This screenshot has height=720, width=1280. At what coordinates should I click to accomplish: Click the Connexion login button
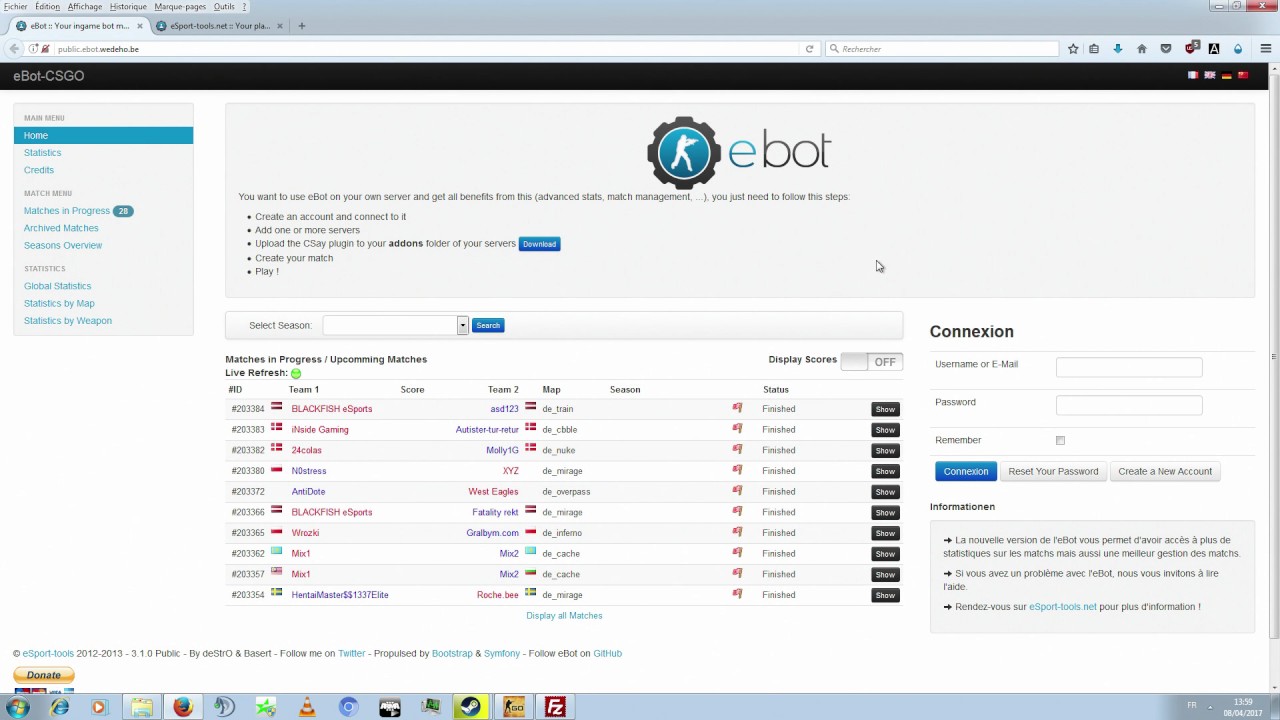[x=966, y=471]
